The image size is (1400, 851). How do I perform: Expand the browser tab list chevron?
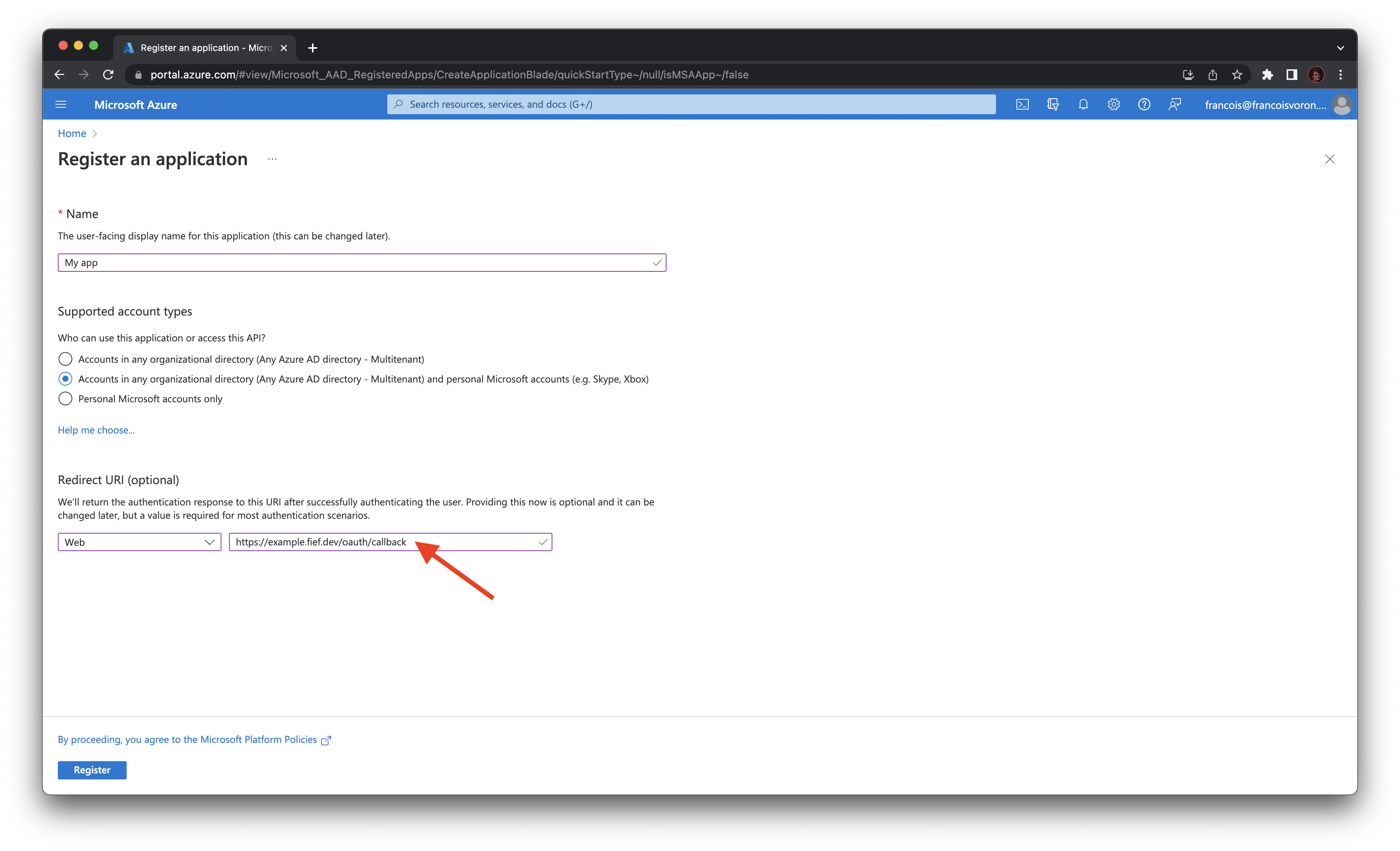[1340, 48]
